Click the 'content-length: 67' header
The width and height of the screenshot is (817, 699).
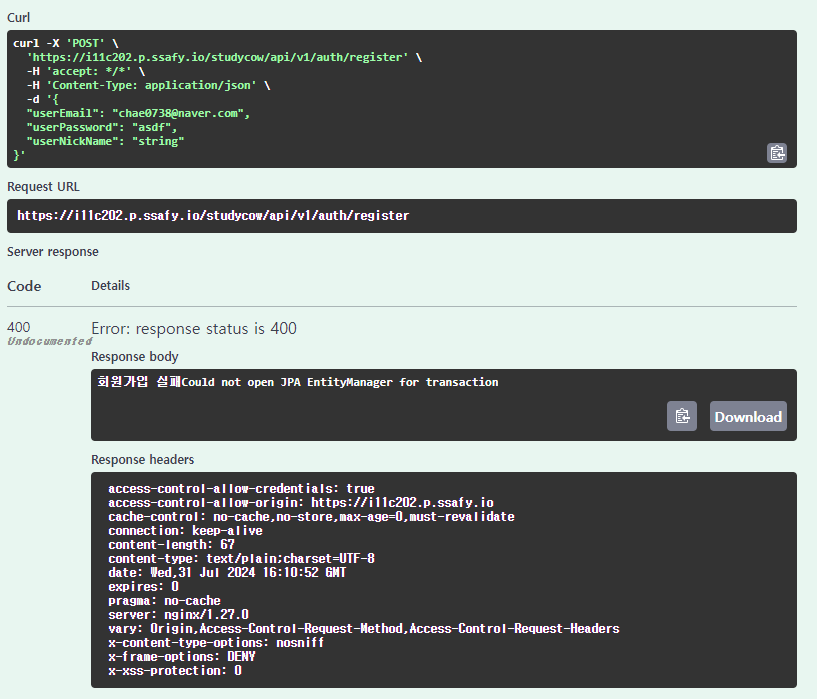tap(171, 545)
